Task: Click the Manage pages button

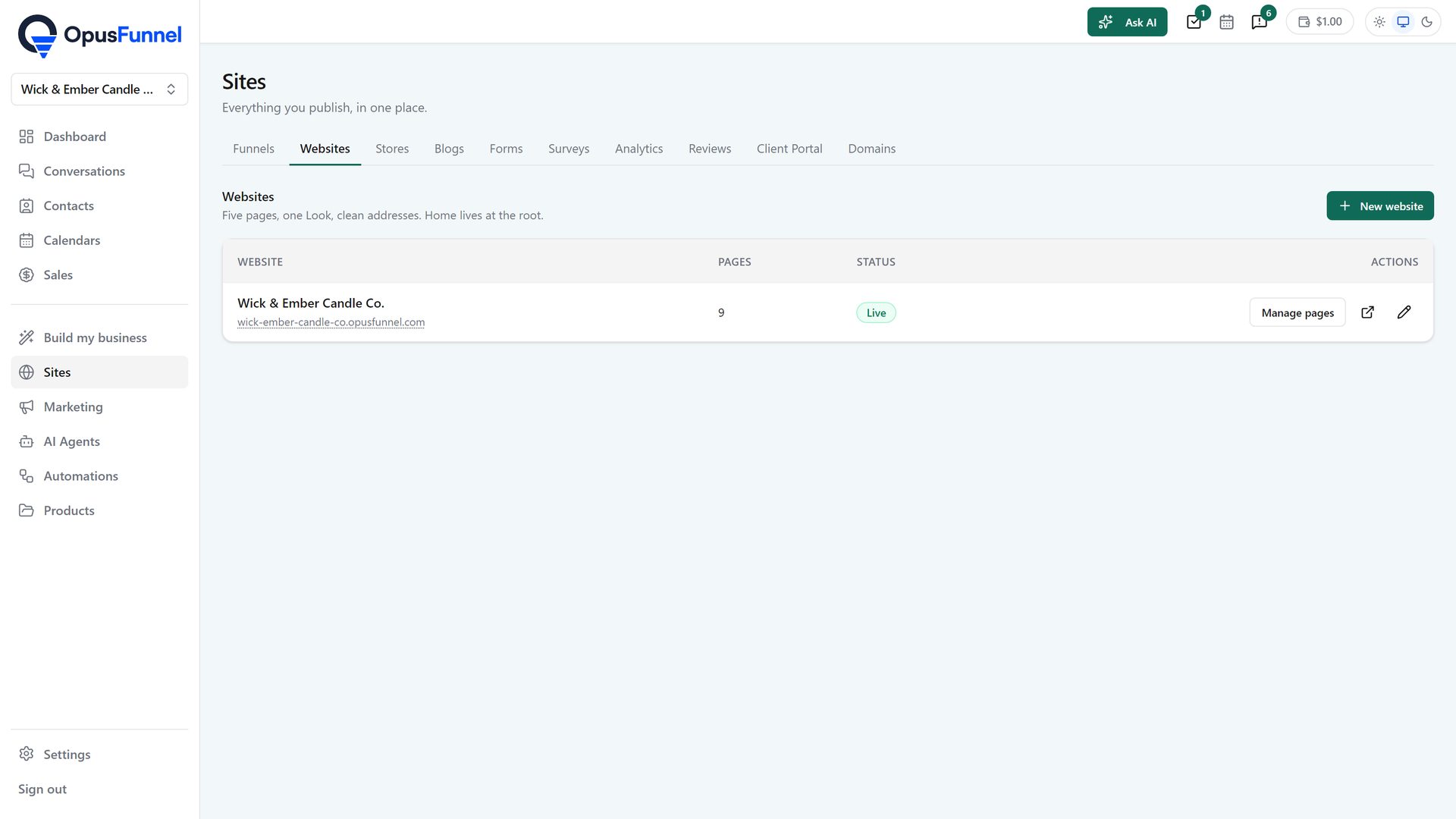Action: 1297,312
